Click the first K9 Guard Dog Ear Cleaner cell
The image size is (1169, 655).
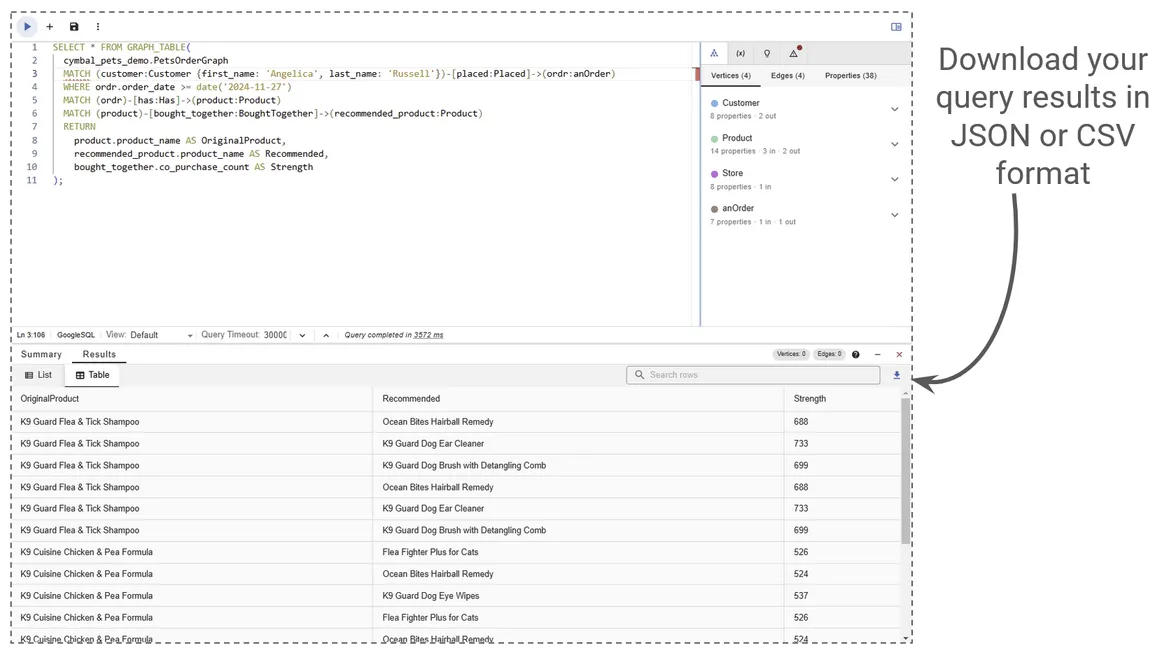433,443
